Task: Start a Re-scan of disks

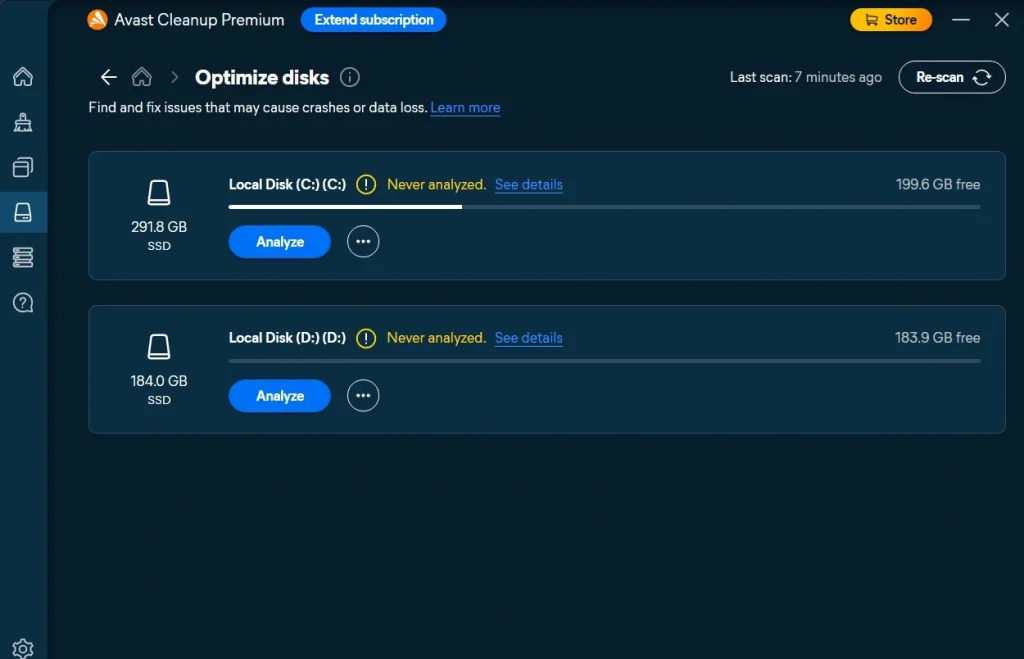Action: coord(952,77)
